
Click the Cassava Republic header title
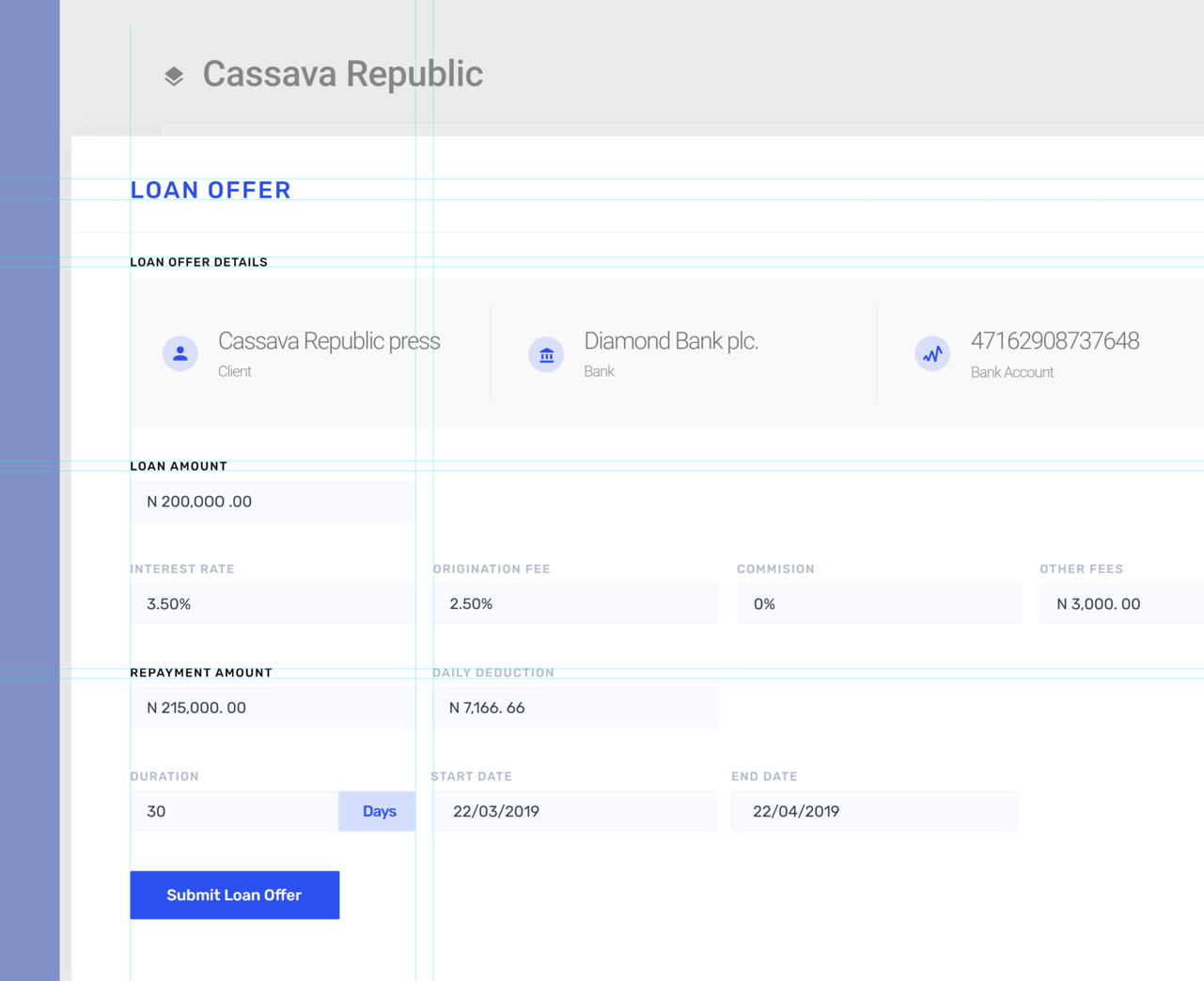coord(343,74)
